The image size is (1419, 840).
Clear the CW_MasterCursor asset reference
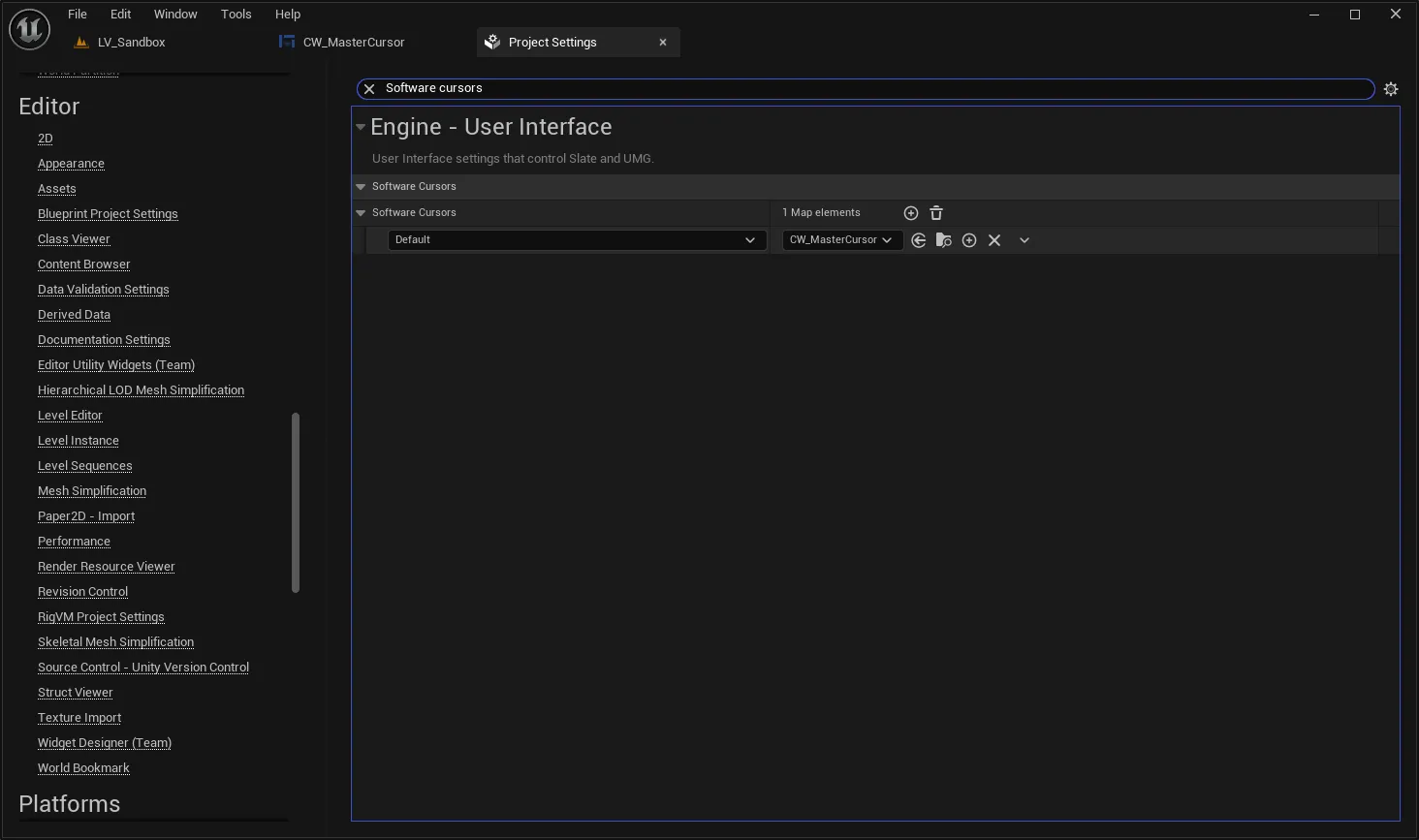click(994, 240)
